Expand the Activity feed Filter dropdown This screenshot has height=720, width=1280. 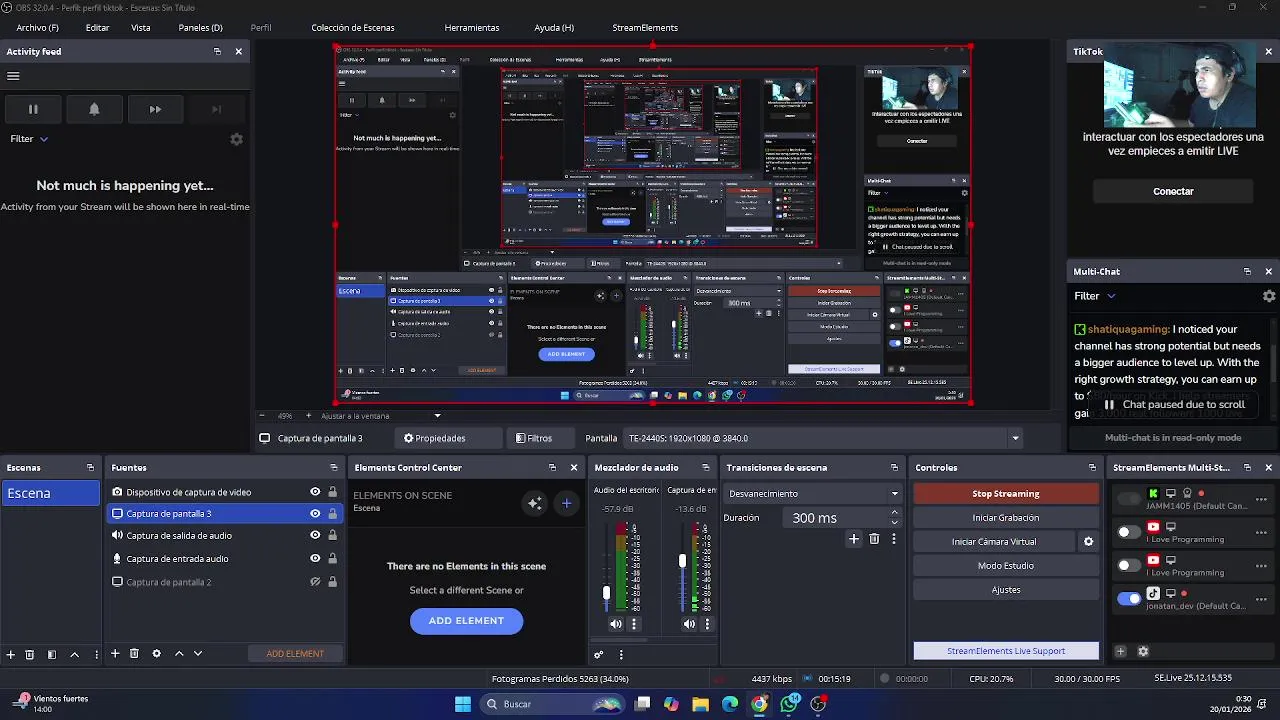click(29, 139)
